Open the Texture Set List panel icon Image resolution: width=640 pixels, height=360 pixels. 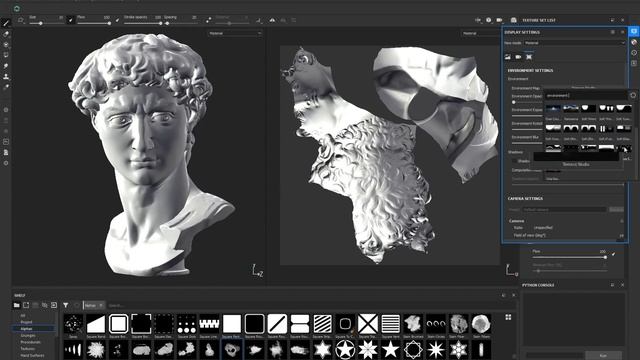point(514,20)
